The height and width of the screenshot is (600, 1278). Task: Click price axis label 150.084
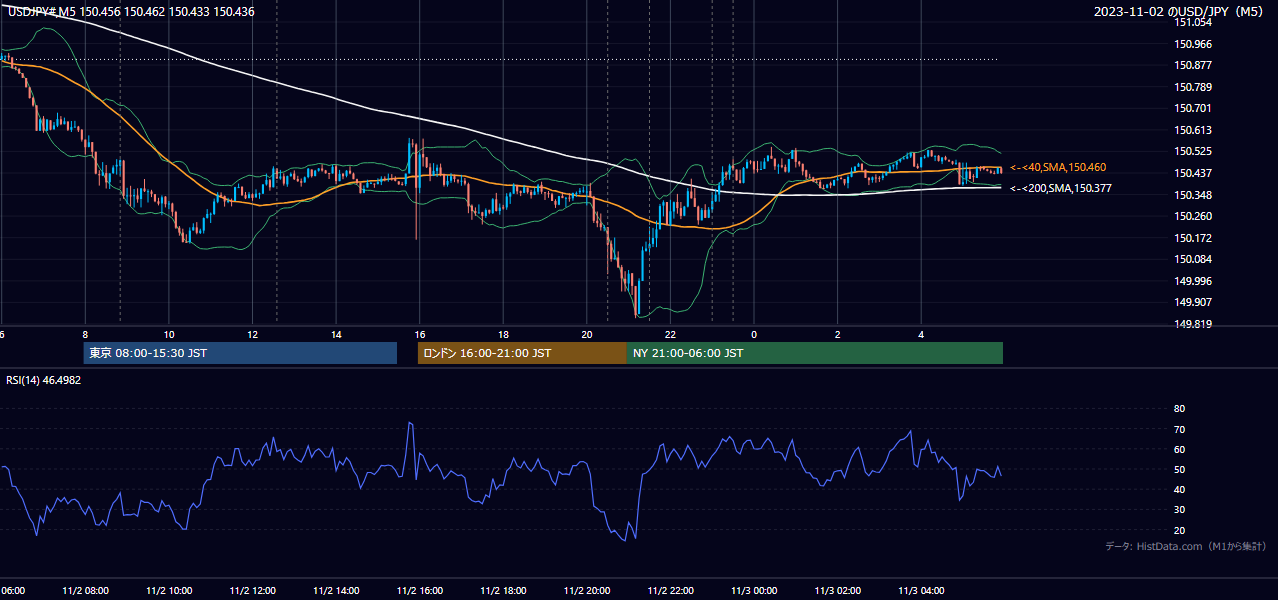[1193, 259]
